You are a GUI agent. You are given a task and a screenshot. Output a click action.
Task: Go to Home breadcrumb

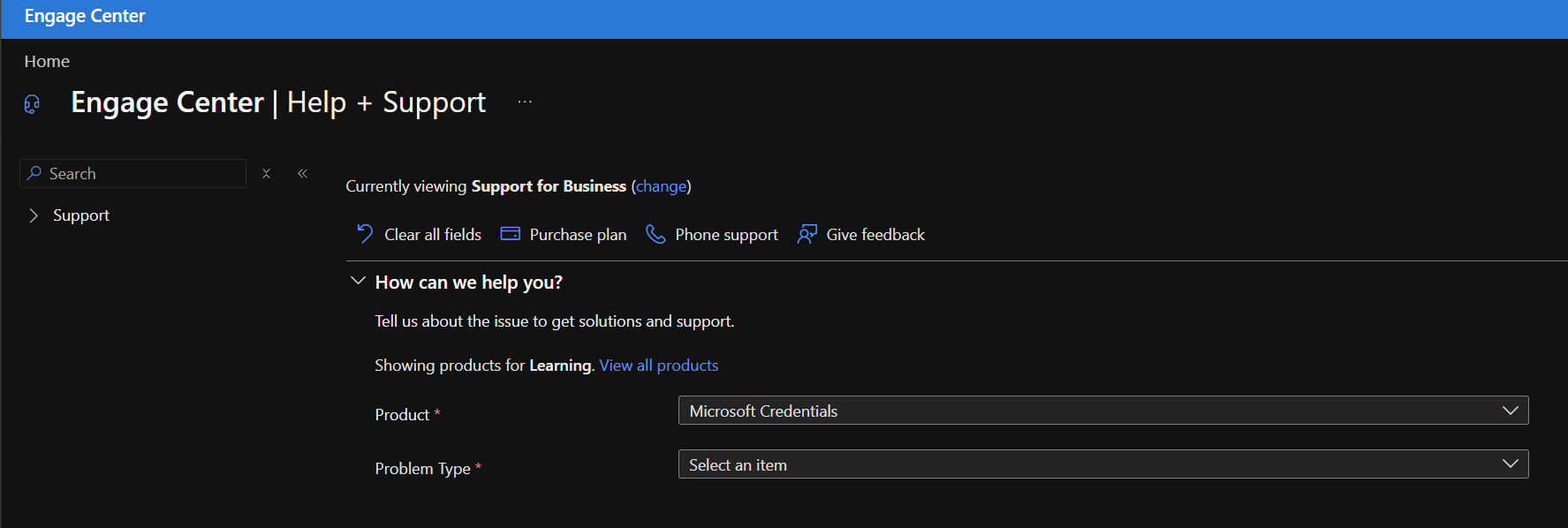[47, 62]
